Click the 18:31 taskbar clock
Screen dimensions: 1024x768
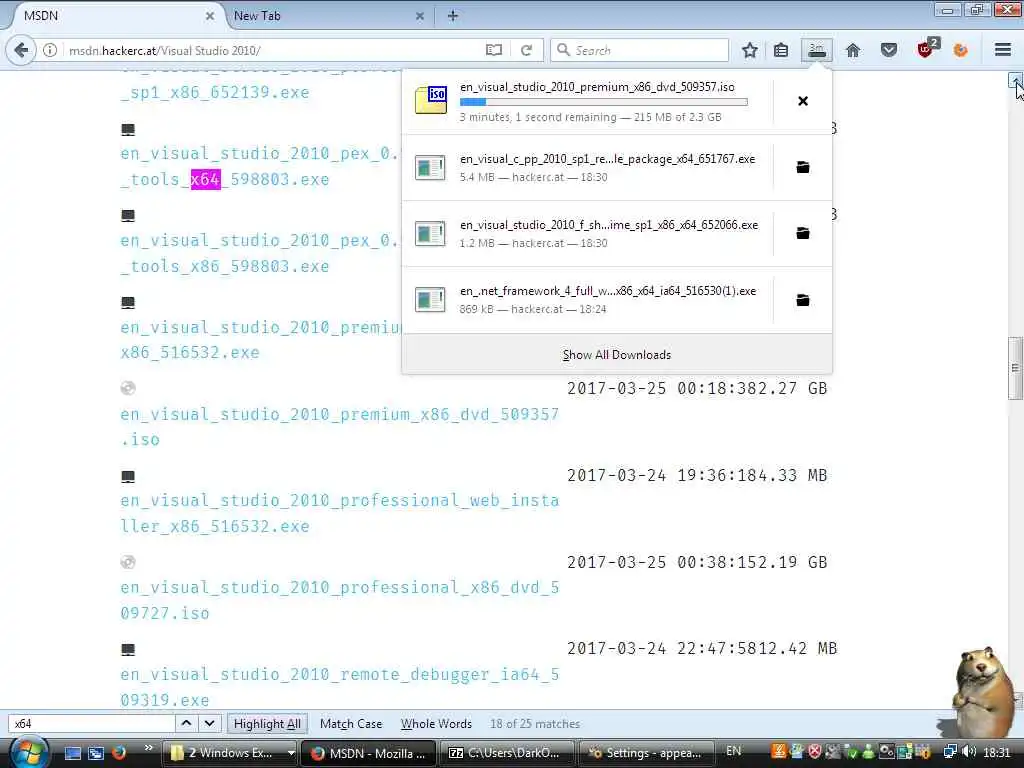click(x=997, y=753)
